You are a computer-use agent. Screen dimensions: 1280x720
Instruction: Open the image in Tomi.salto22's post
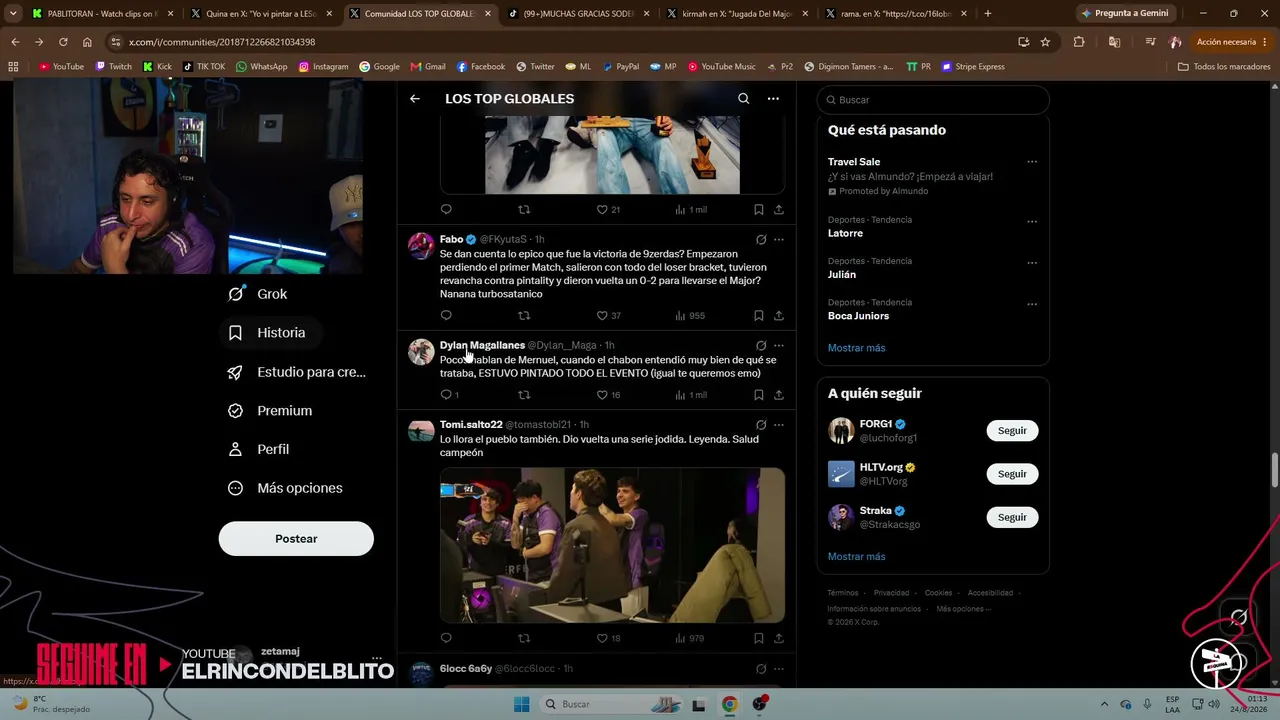point(612,545)
